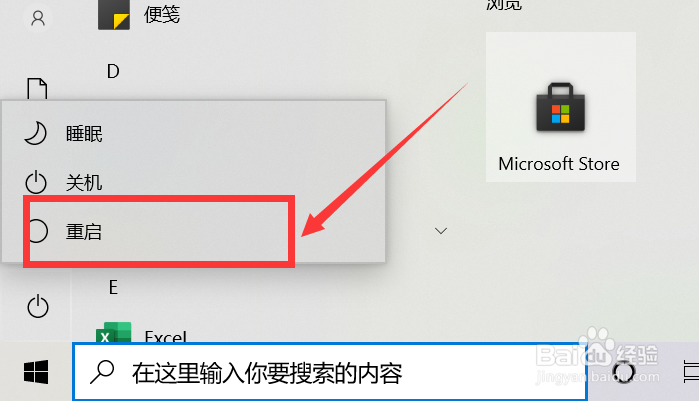Click the 便笺 app label
The height and width of the screenshot is (401, 699).
[162, 14]
